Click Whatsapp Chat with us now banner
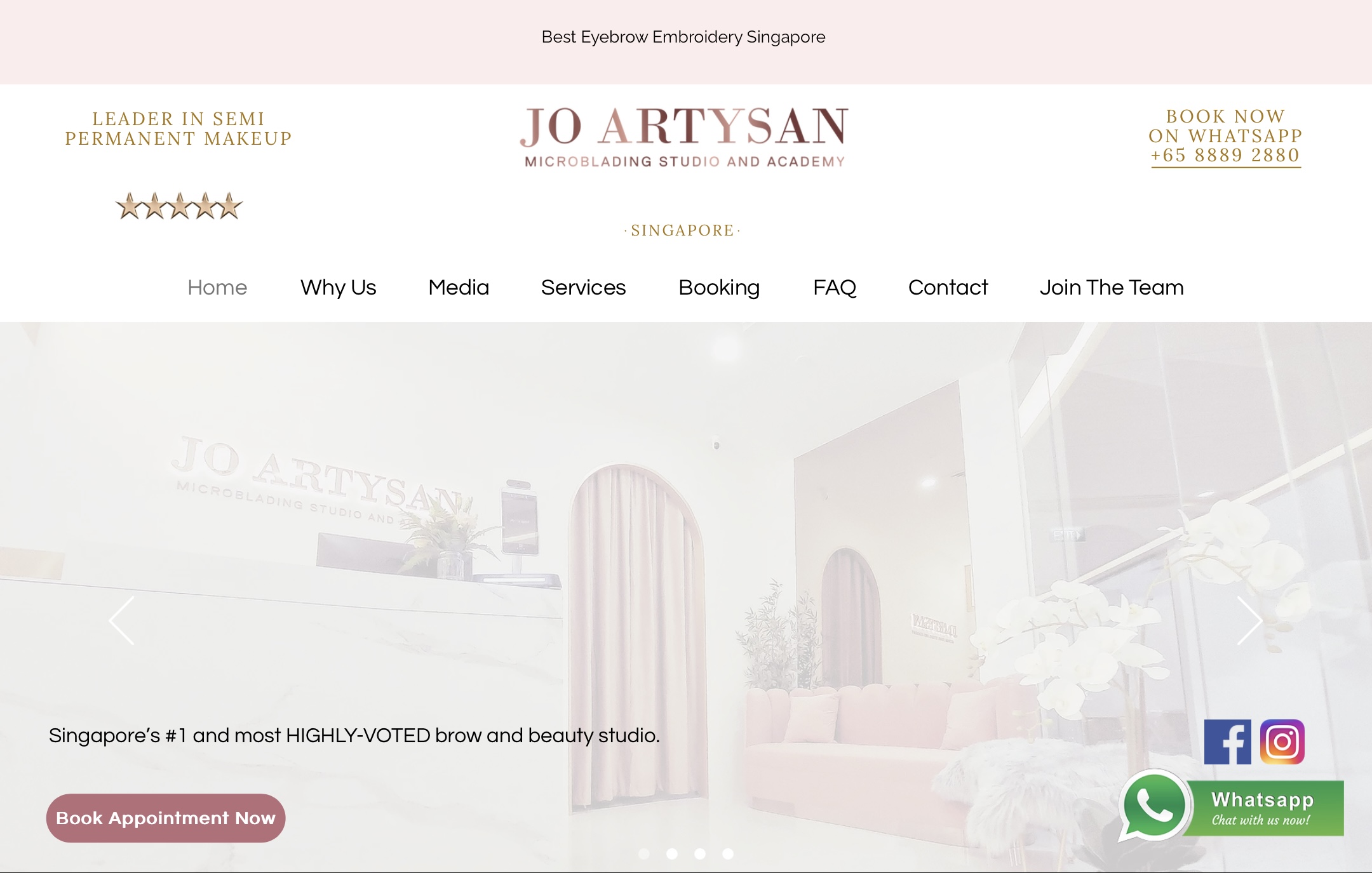 coord(1231,807)
